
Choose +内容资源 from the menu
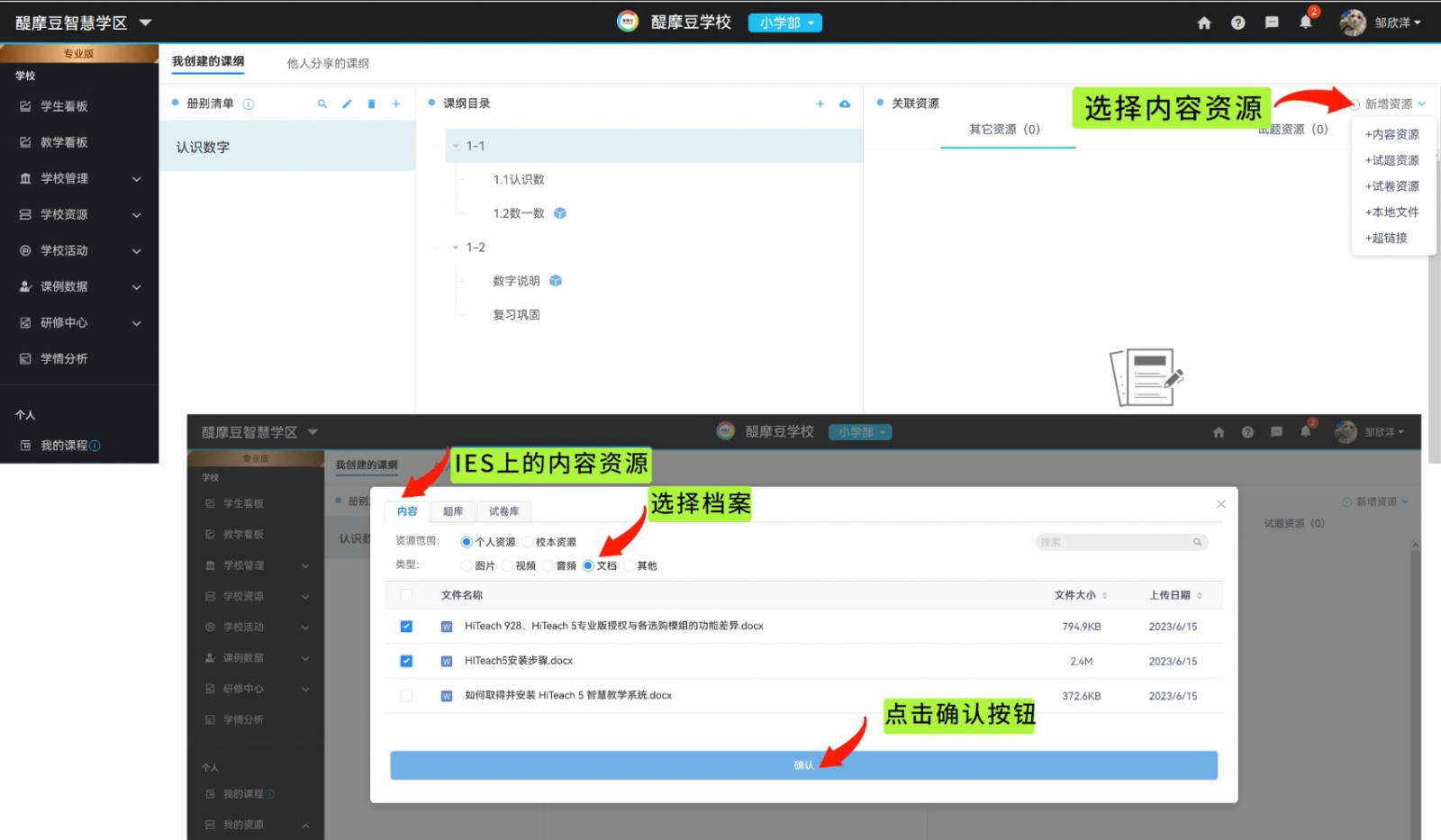coord(1391,134)
